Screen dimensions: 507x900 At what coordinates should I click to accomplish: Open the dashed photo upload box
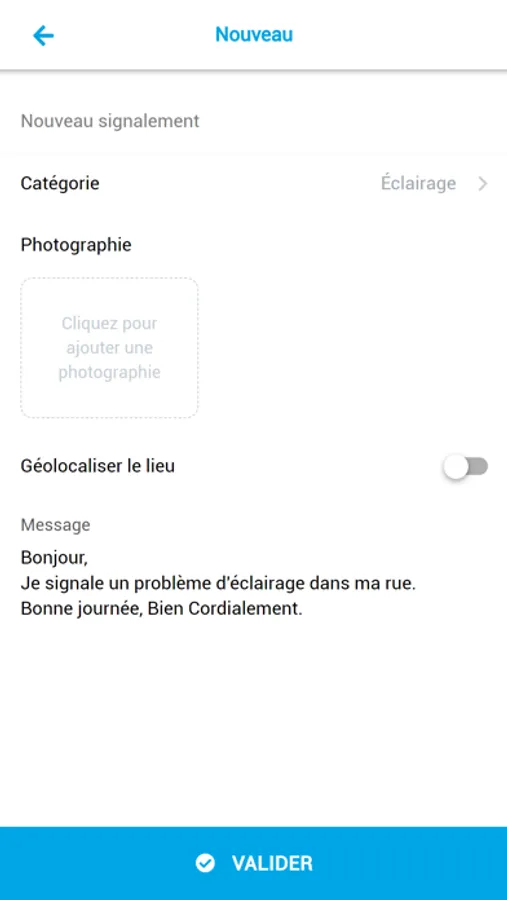(110, 348)
